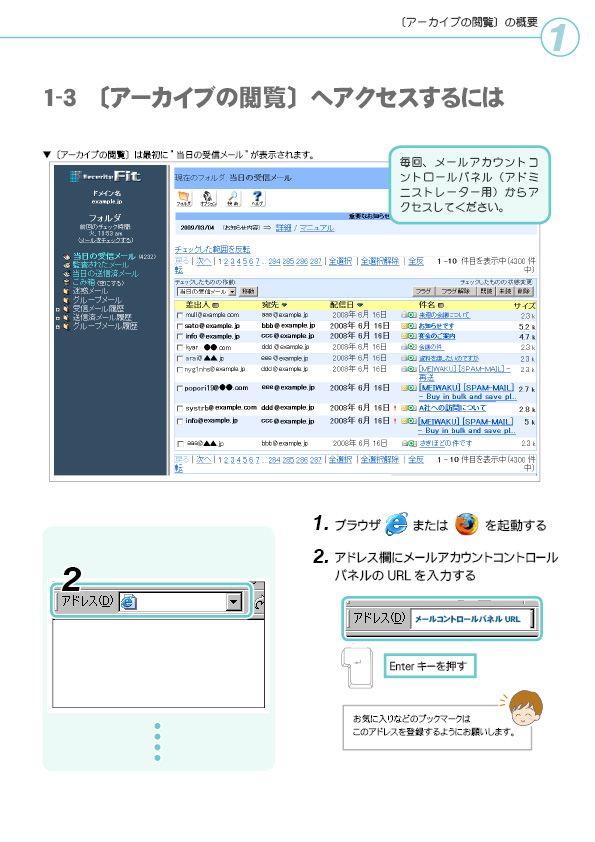Open the 当日の受信メール move-destination dropdown
Image resolution: width=595 pixels, height=842 pixels.
point(207,292)
